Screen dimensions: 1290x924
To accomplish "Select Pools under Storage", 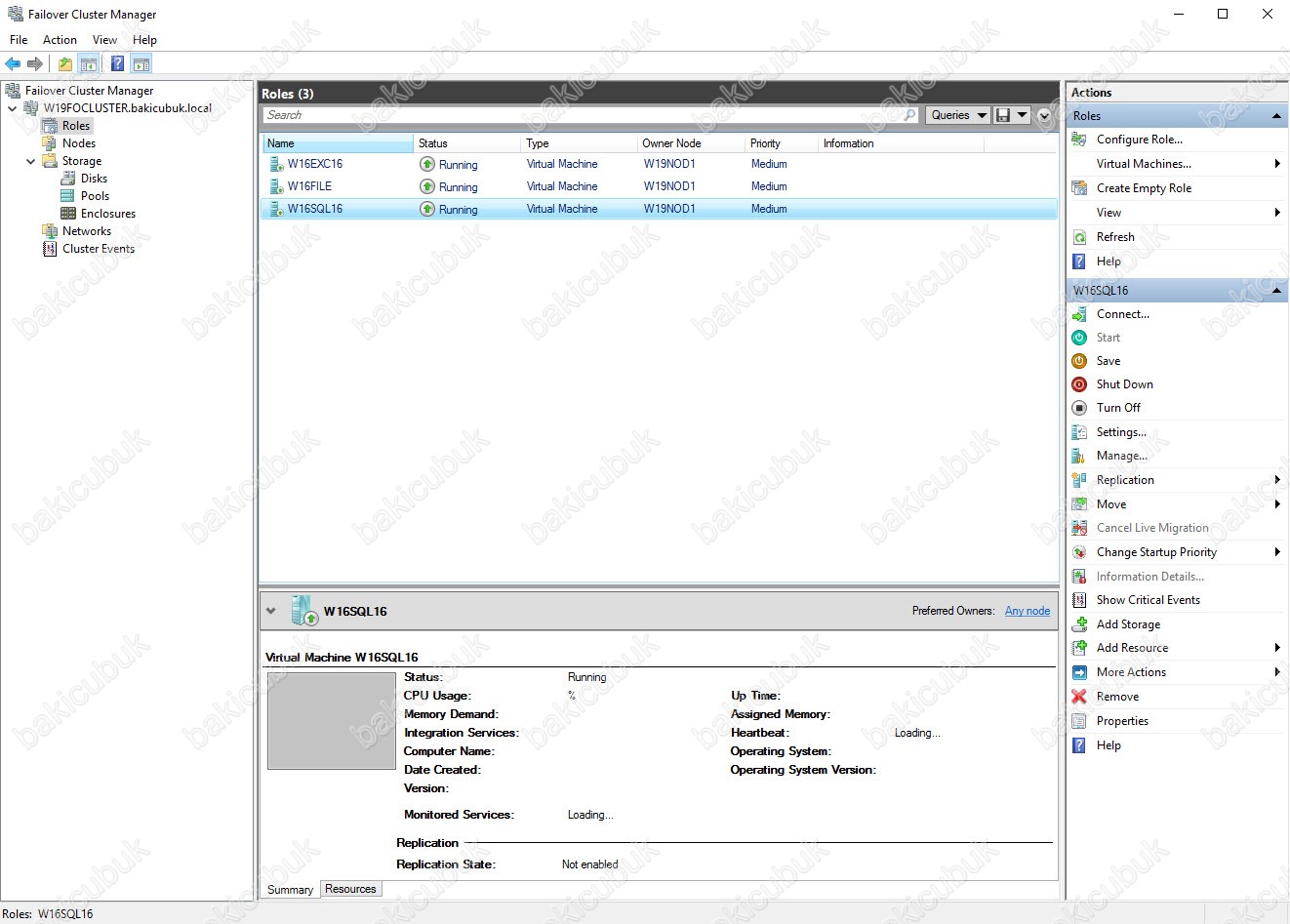I will pyautogui.click(x=95, y=196).
